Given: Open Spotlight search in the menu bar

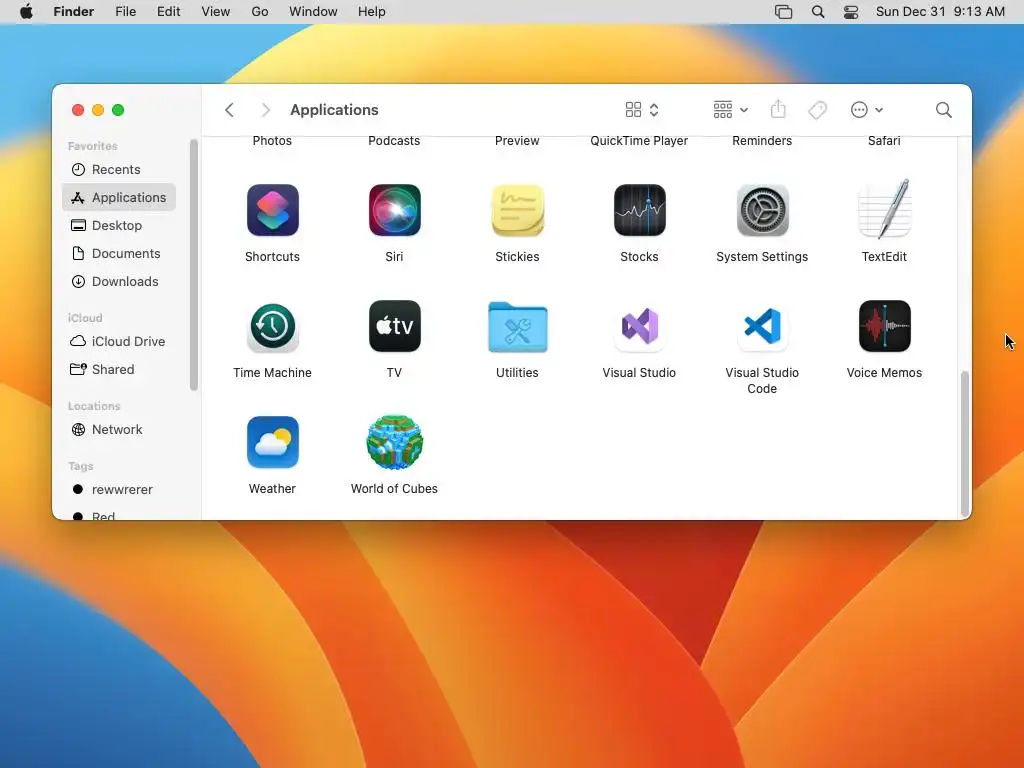Looking at the screenshot, I should pos(818,12).
